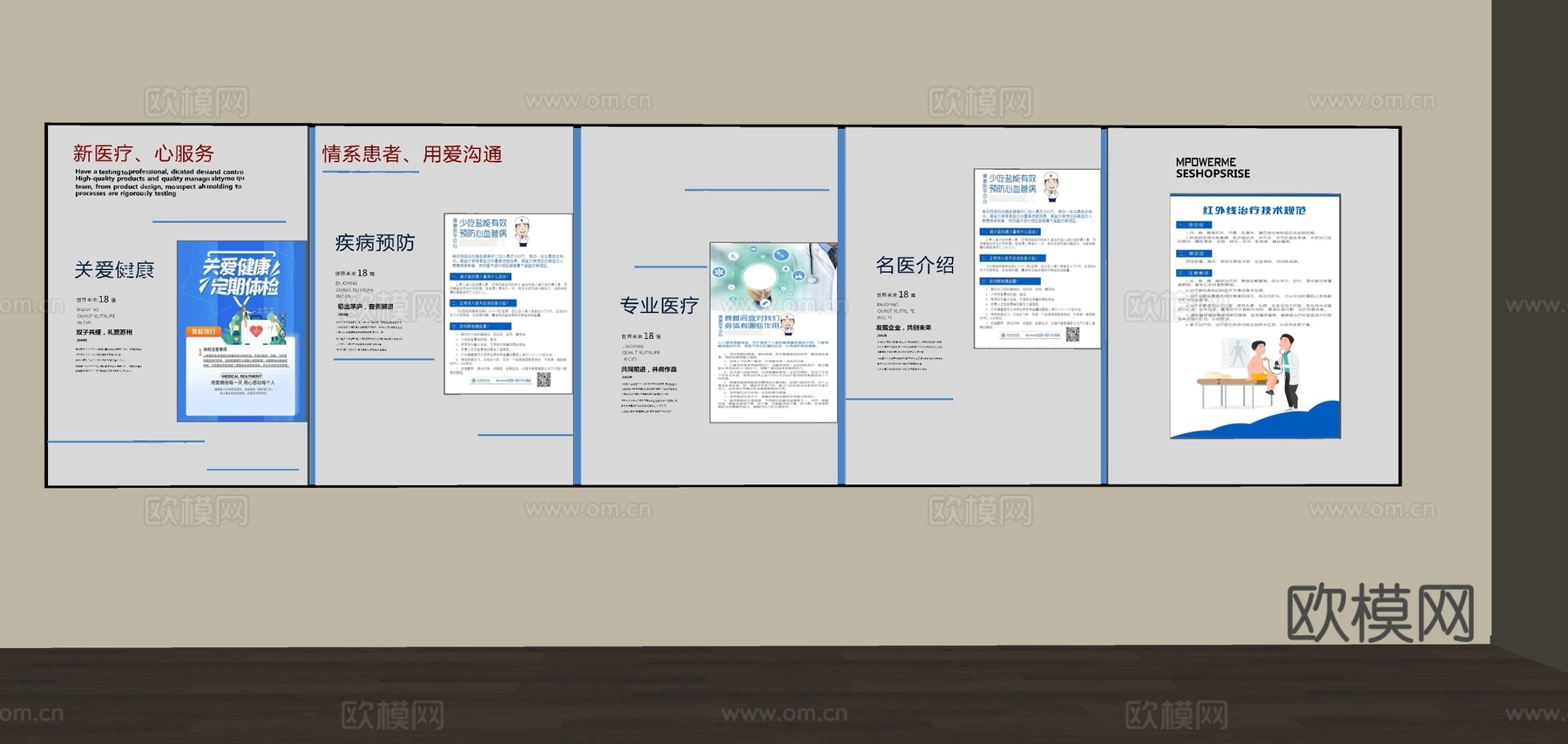This screenshot has width=1568, height=744.
Task: Click the red heading 新医疗、心服务
Action: point(144,153)
